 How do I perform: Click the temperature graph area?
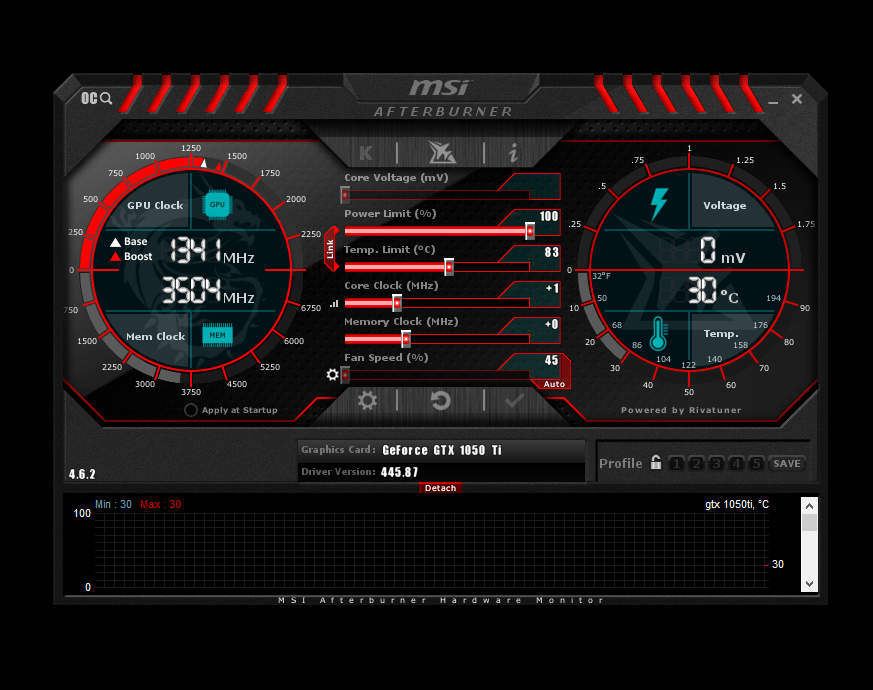tap(431, 550)
